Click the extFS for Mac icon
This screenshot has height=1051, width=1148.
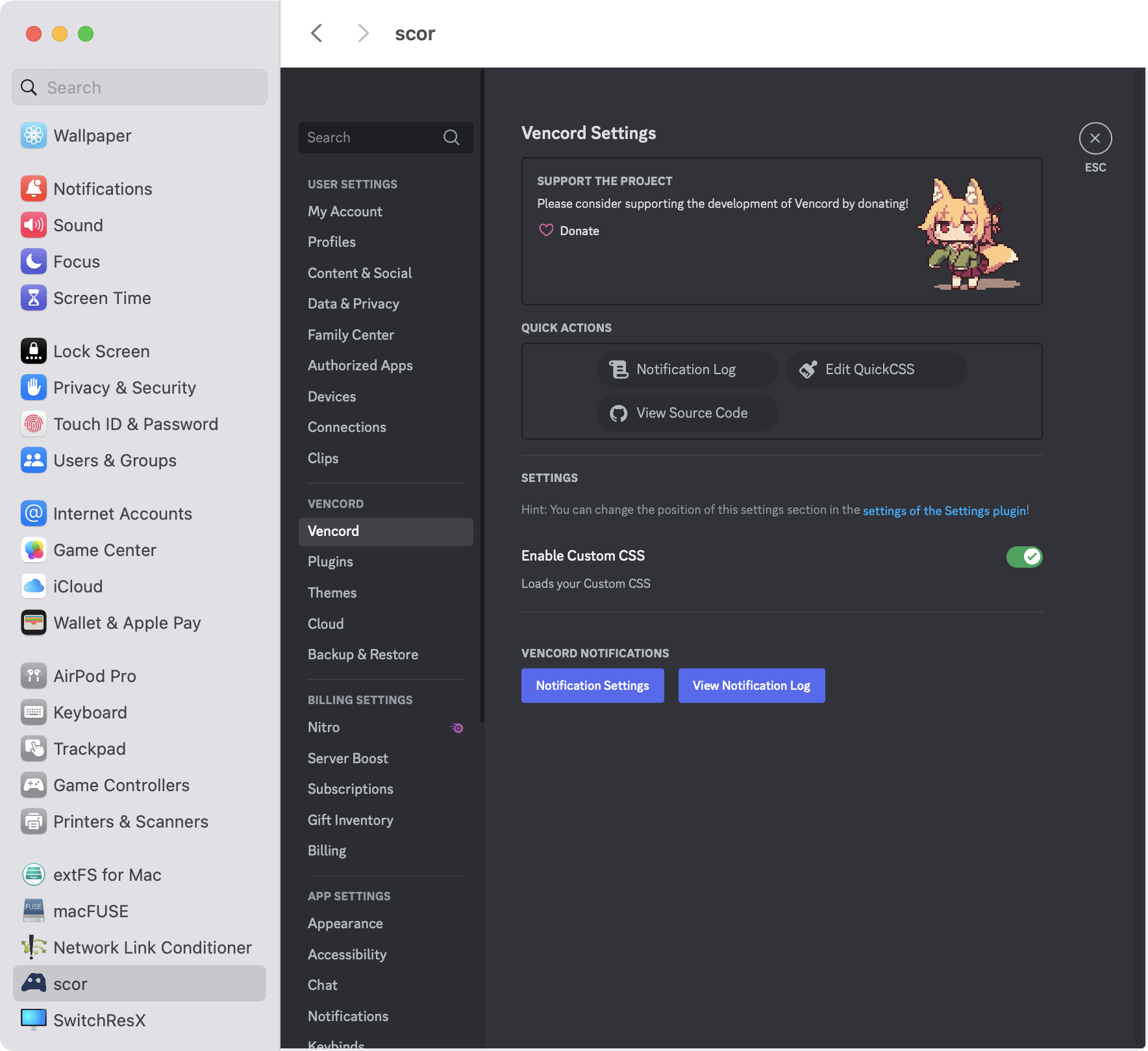click(34, 875)
